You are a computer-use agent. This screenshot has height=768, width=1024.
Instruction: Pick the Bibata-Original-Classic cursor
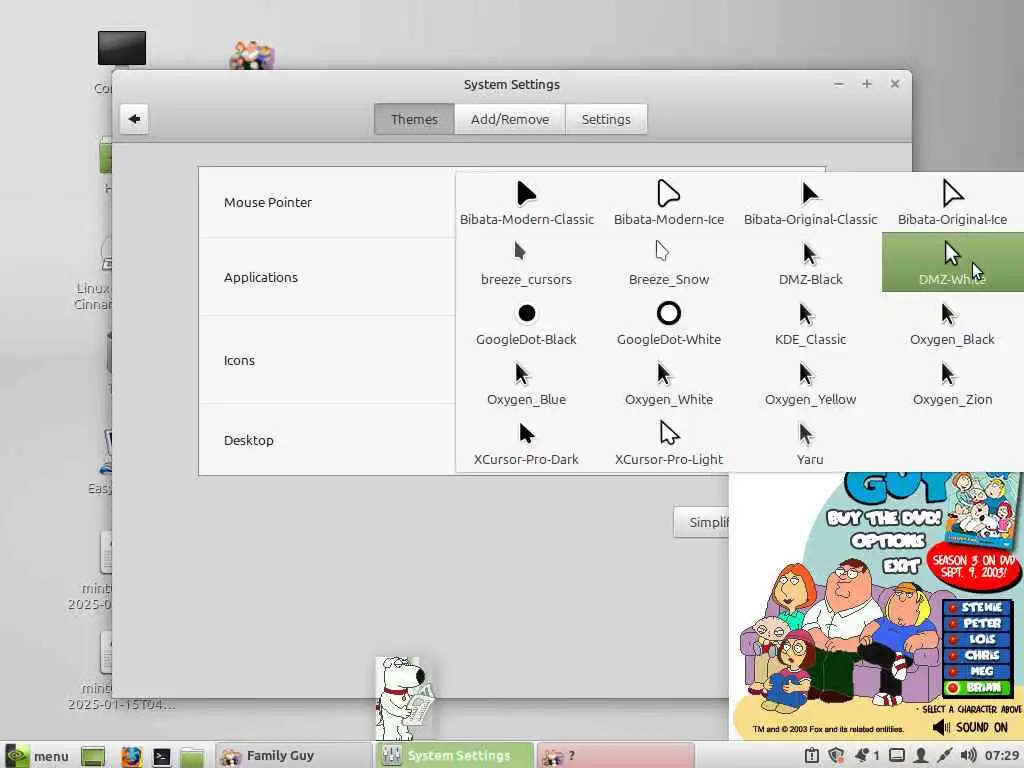point(810,203)
